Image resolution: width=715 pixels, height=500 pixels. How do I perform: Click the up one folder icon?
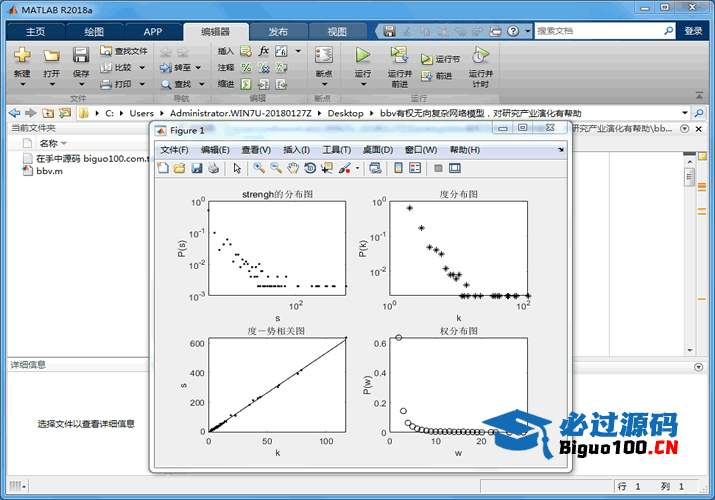(48, 113)
